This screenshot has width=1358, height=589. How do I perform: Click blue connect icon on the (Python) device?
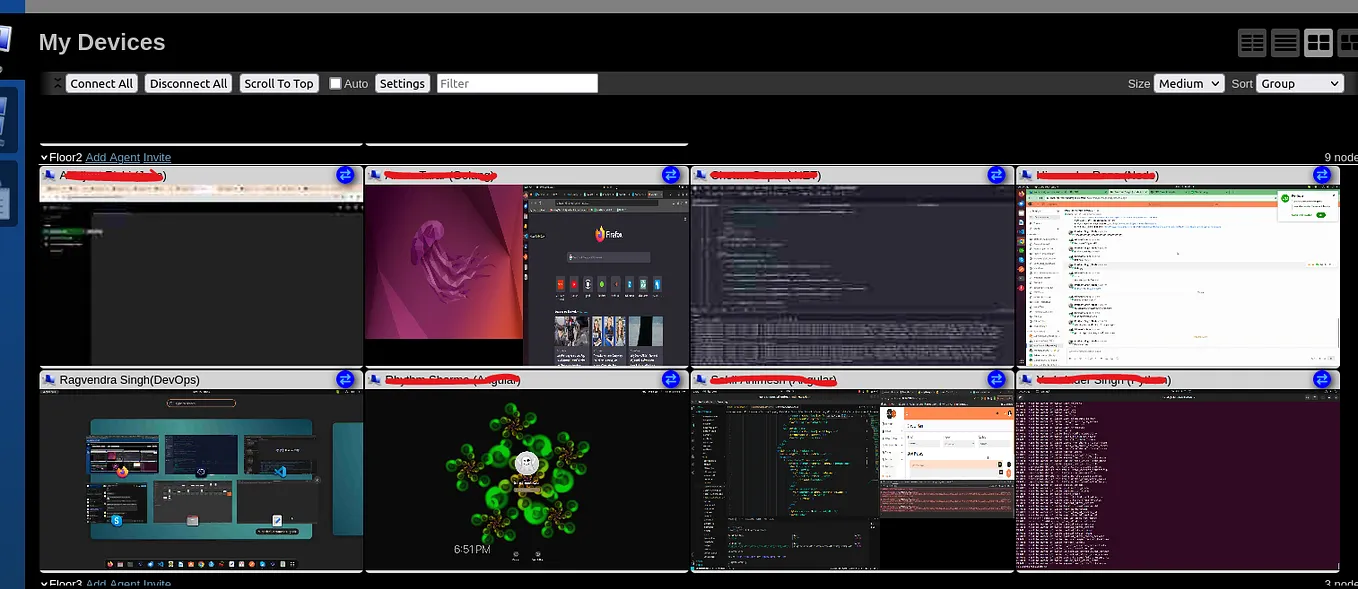point(1322,379)
